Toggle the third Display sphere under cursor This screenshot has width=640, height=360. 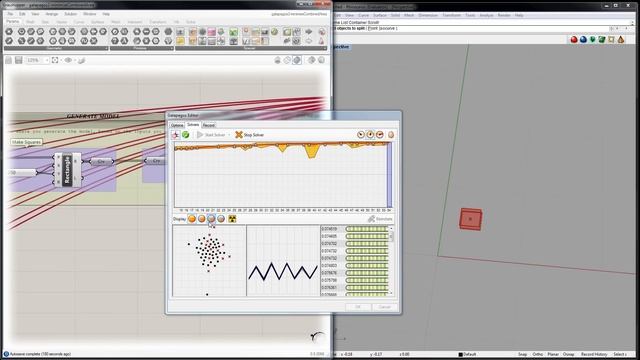click(211, 219)
